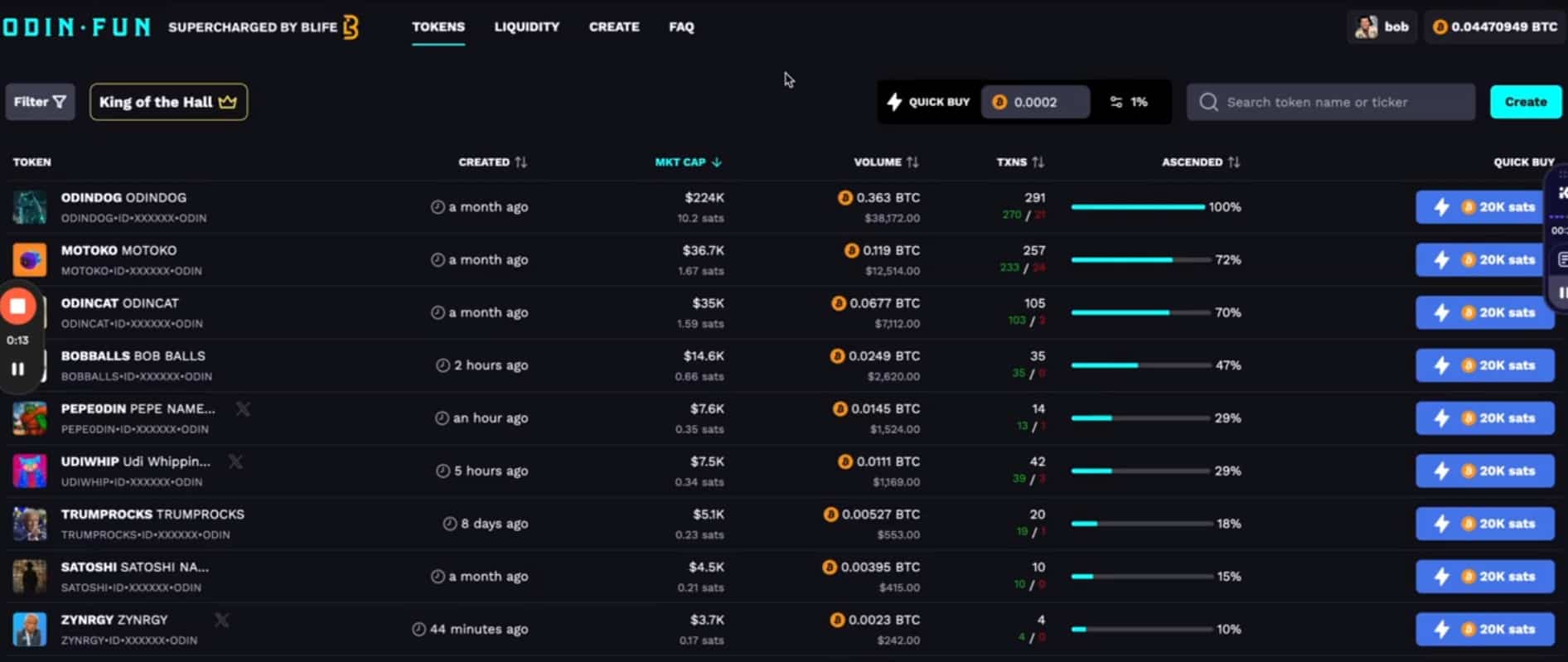Open the Filter button
The image size is (1568, 662).
(40, 102)
